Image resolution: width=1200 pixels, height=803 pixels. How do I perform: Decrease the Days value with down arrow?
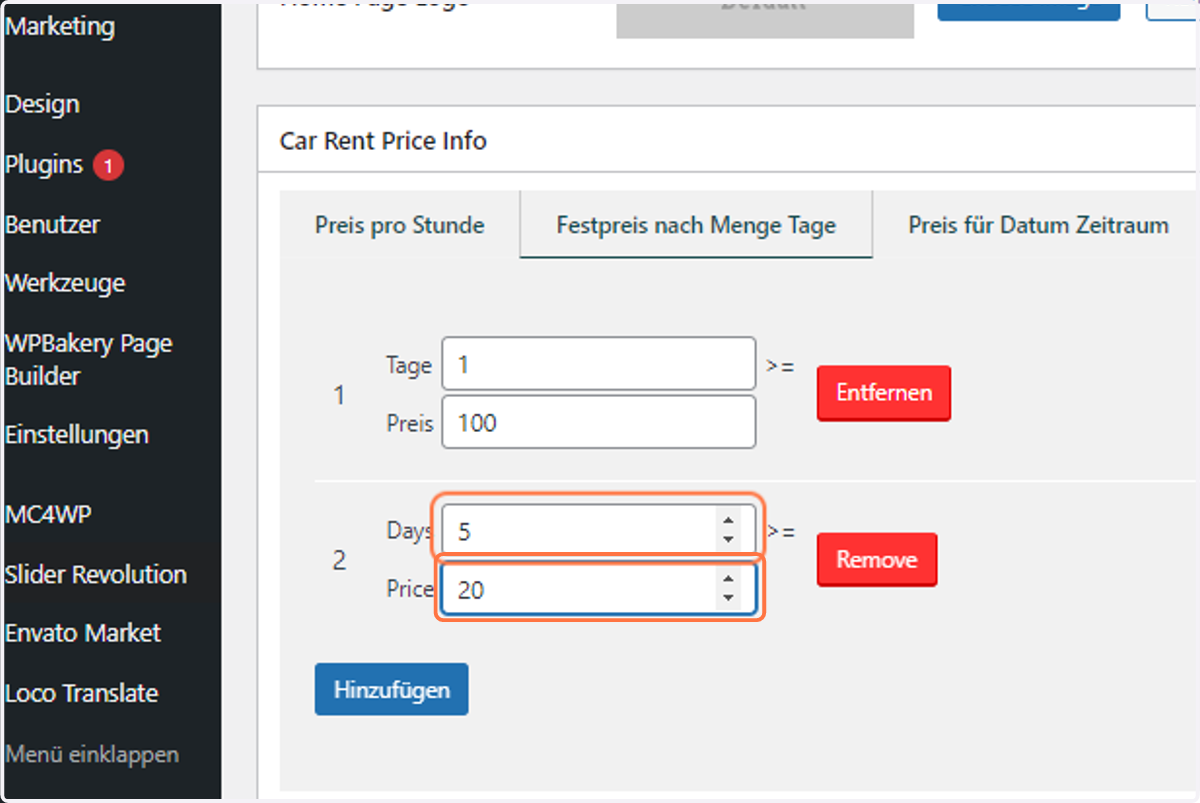[x=728, y=541]
